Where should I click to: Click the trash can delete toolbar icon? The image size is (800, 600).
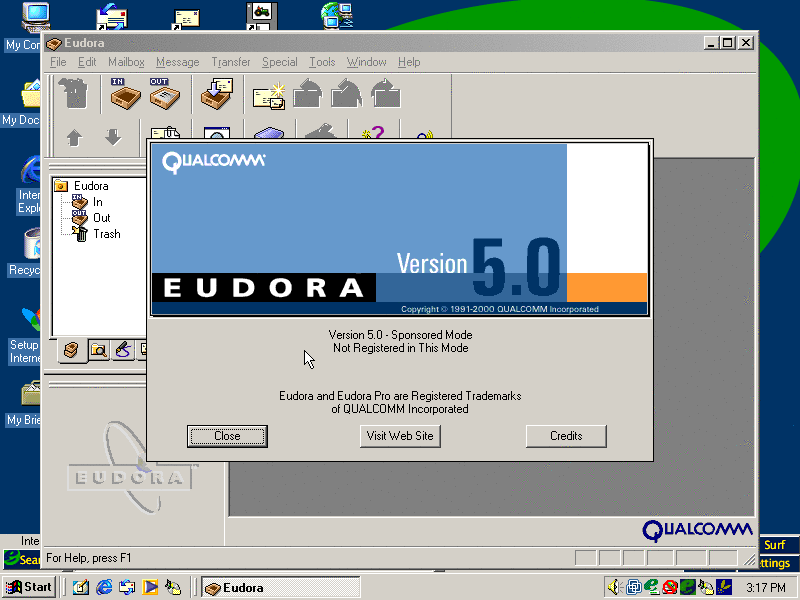(72, 95)
